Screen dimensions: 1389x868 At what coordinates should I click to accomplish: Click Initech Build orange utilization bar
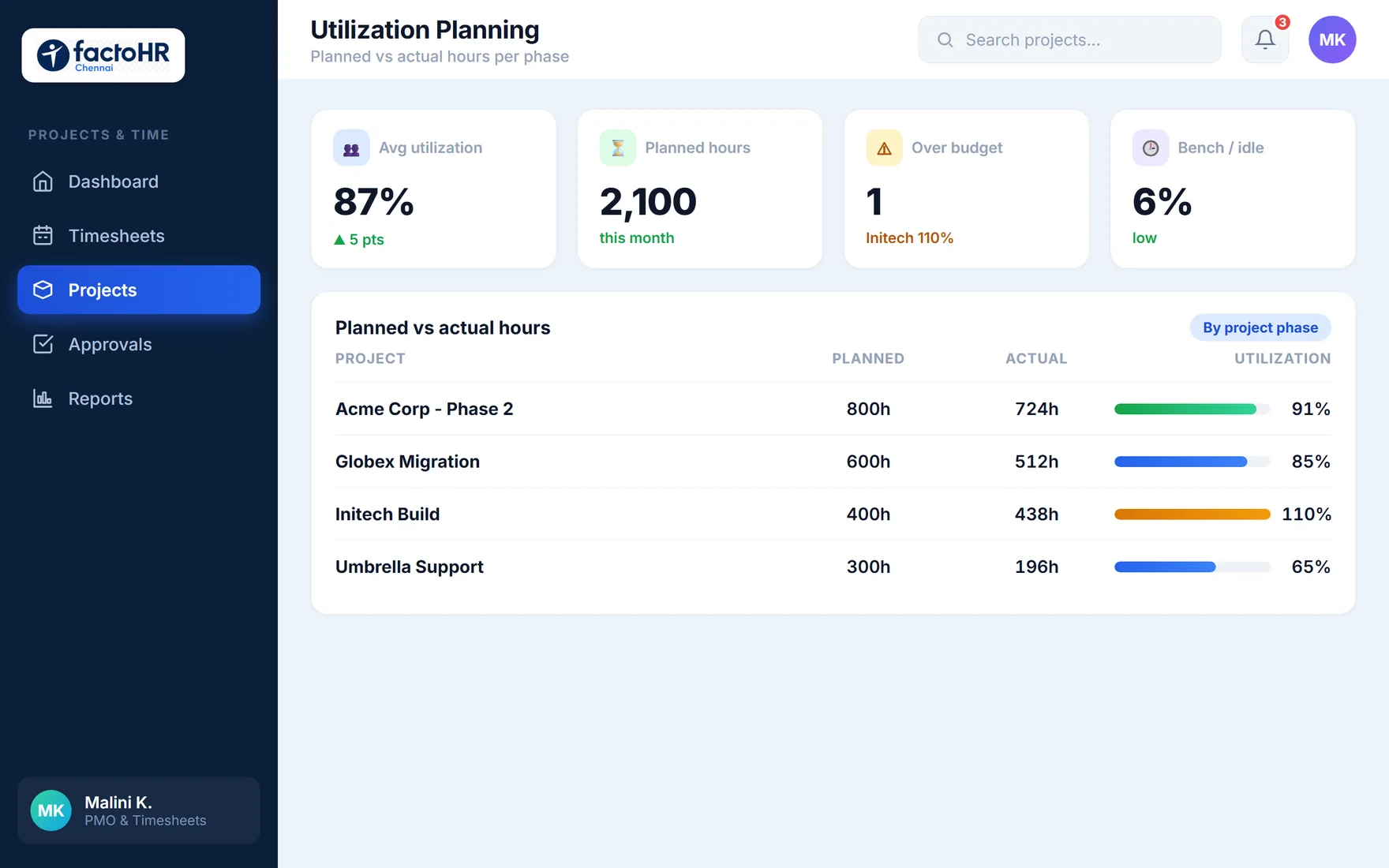[x=1192, y=514]
